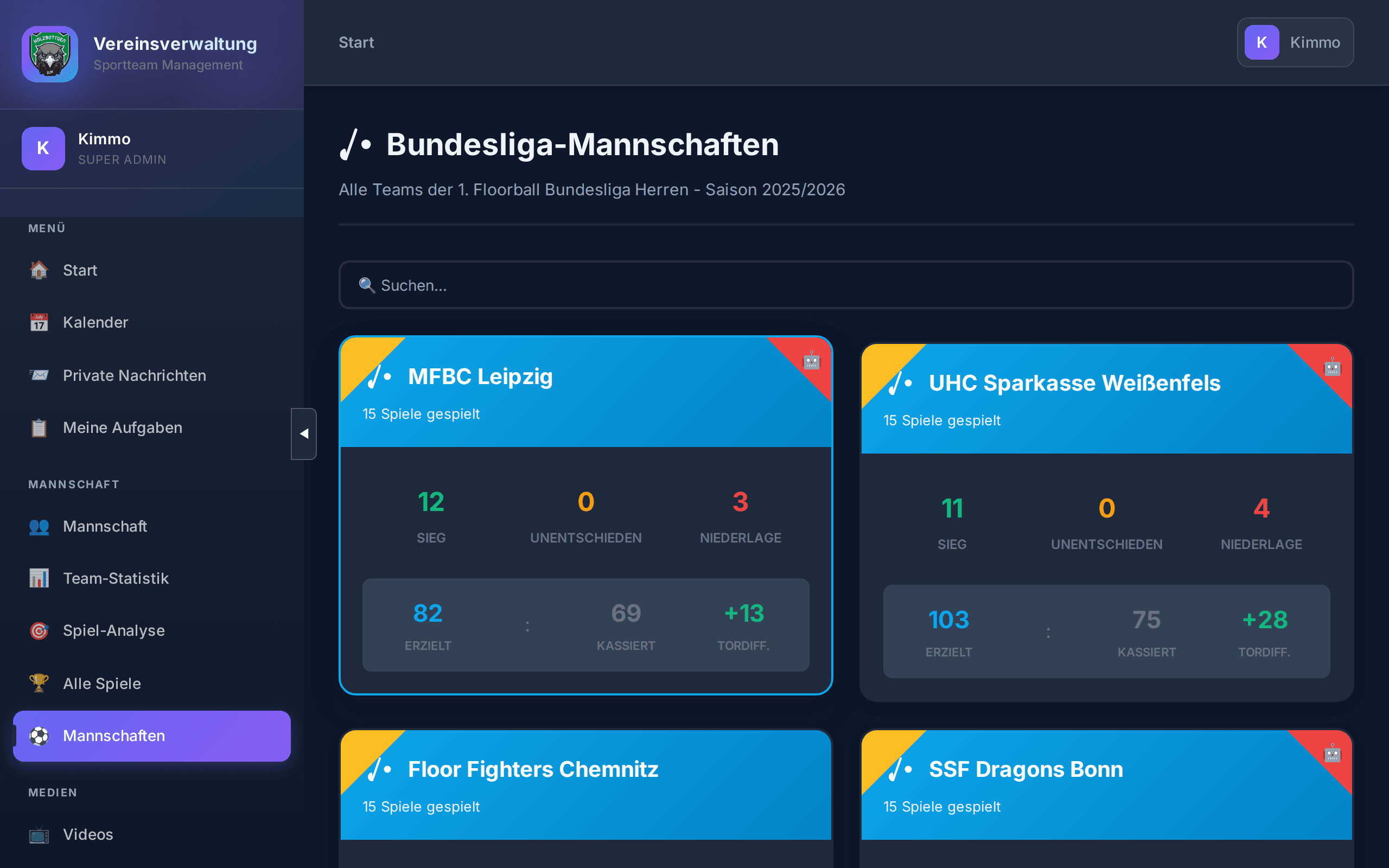Click the robot icon on SSF Dragons Bonn card
This screenshot has width=1389, height=868.
[x=1332, y=753]
